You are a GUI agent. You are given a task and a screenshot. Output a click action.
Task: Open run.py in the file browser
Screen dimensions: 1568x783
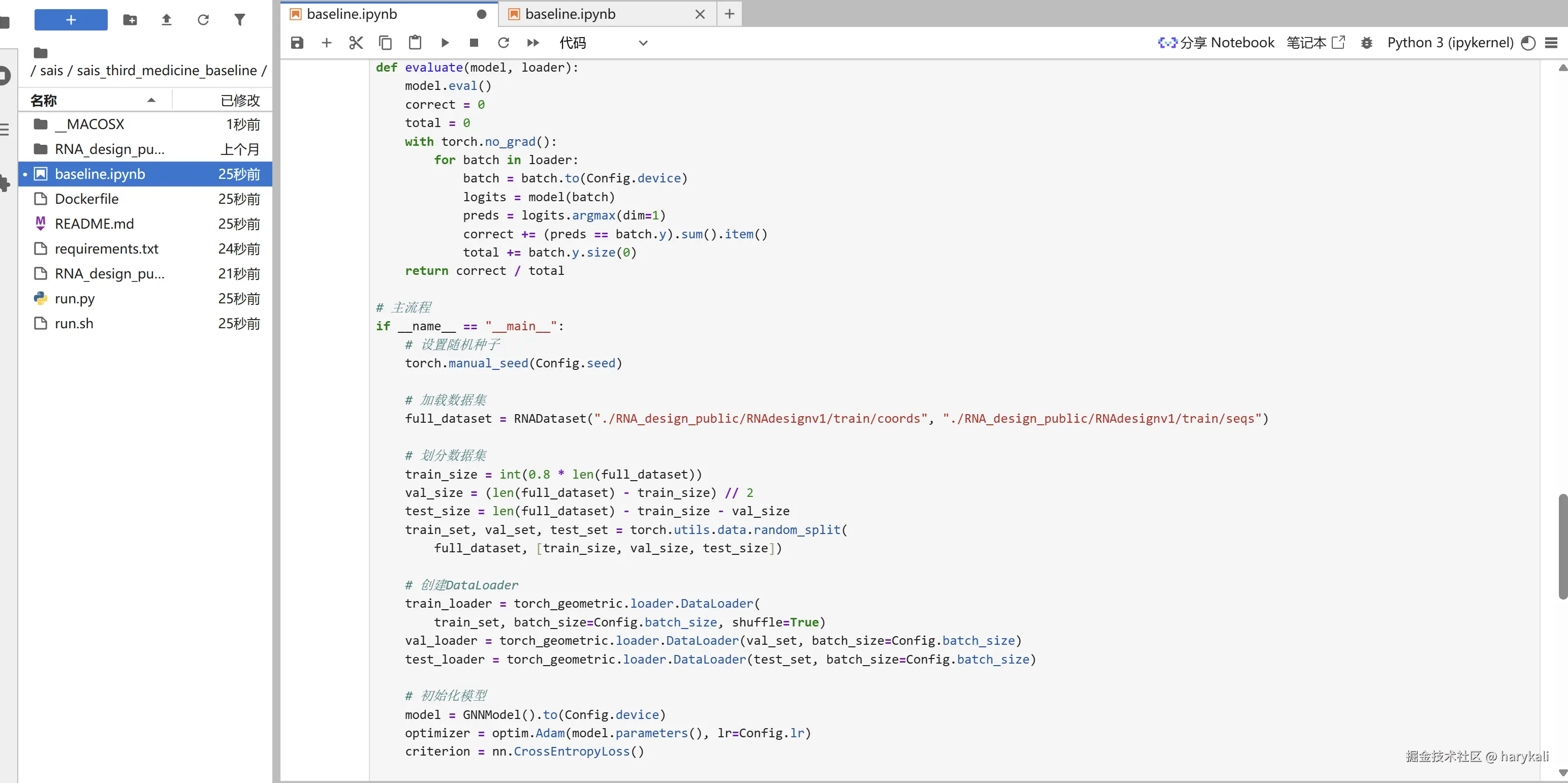click(x=74, y=298)
